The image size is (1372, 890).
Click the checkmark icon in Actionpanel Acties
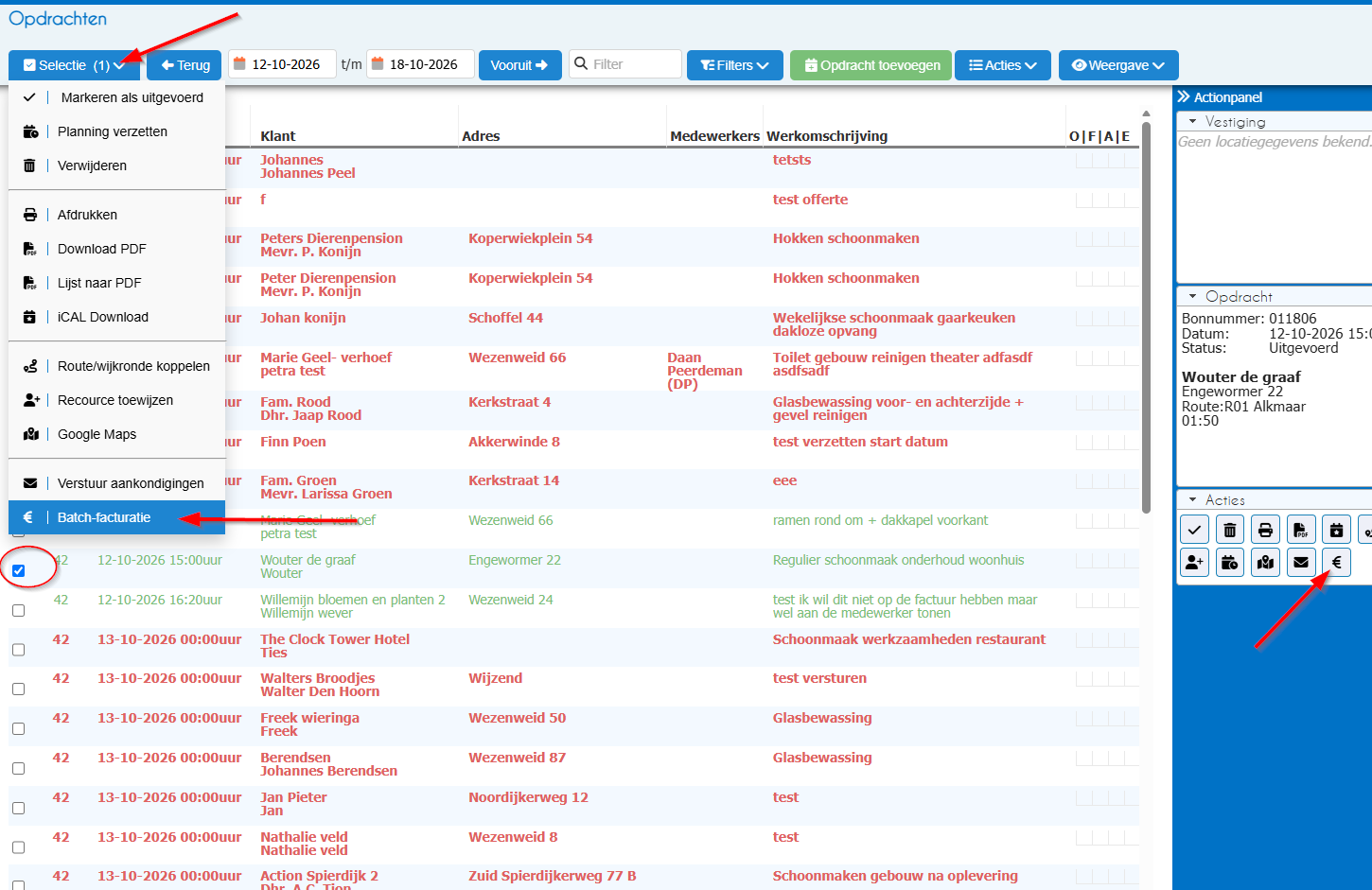[x=1194, y=530]
